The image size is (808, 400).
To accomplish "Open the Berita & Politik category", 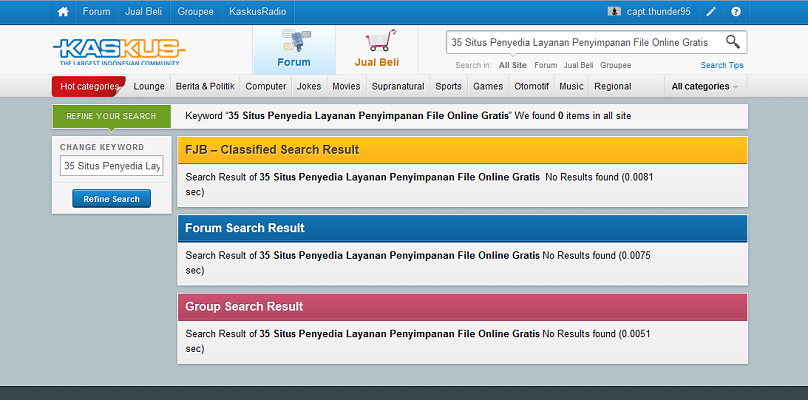I will [205, 87].
